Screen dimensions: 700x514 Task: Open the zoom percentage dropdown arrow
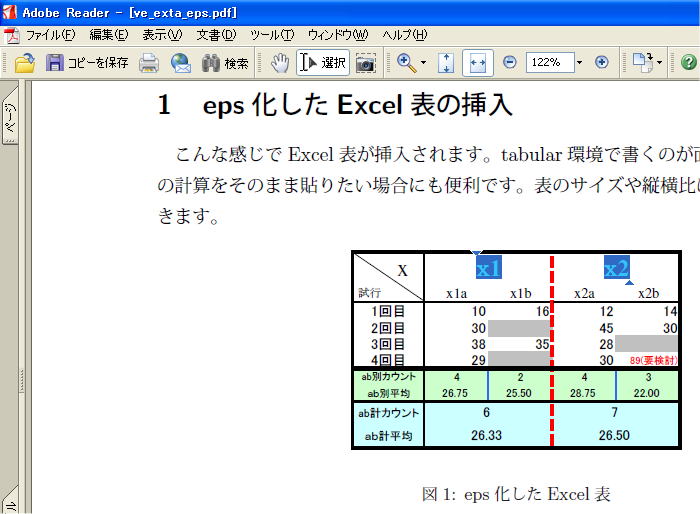[x=579, y=62]
